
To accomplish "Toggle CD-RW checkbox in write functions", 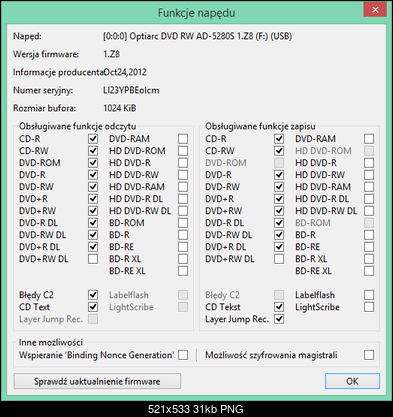I will point(279,151).
